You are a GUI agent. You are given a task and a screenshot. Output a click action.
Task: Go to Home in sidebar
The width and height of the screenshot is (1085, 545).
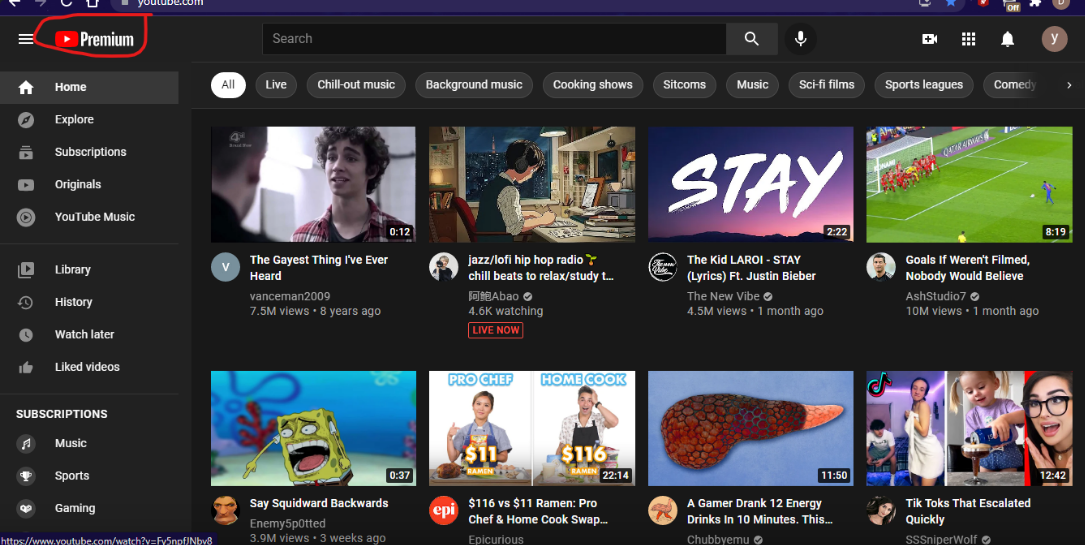[x=89, y=87]
